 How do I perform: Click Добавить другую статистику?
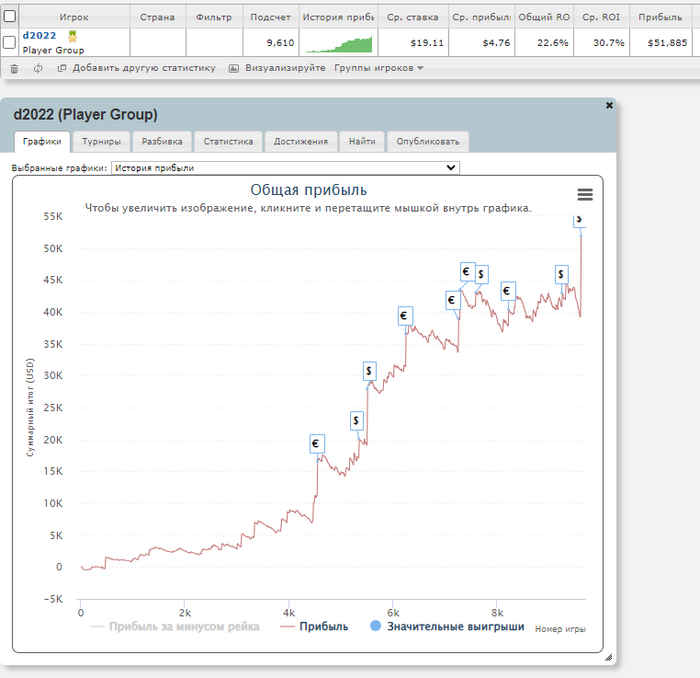tap(137, 68)
